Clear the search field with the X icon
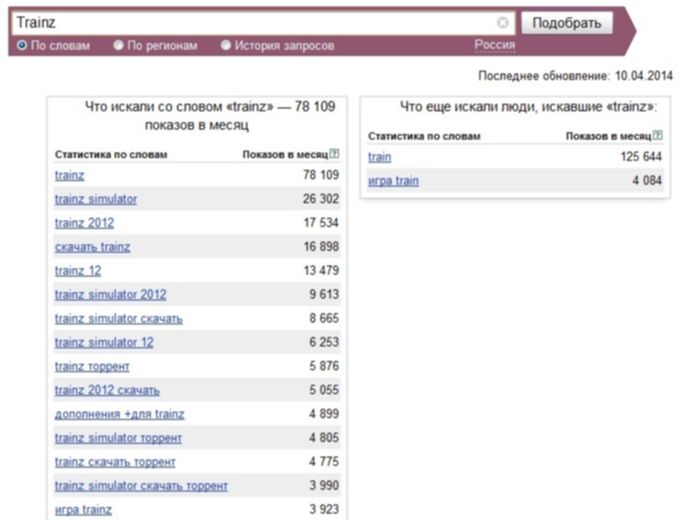Image resolution: width=688 pixels, height=520 pixels. 503,22
